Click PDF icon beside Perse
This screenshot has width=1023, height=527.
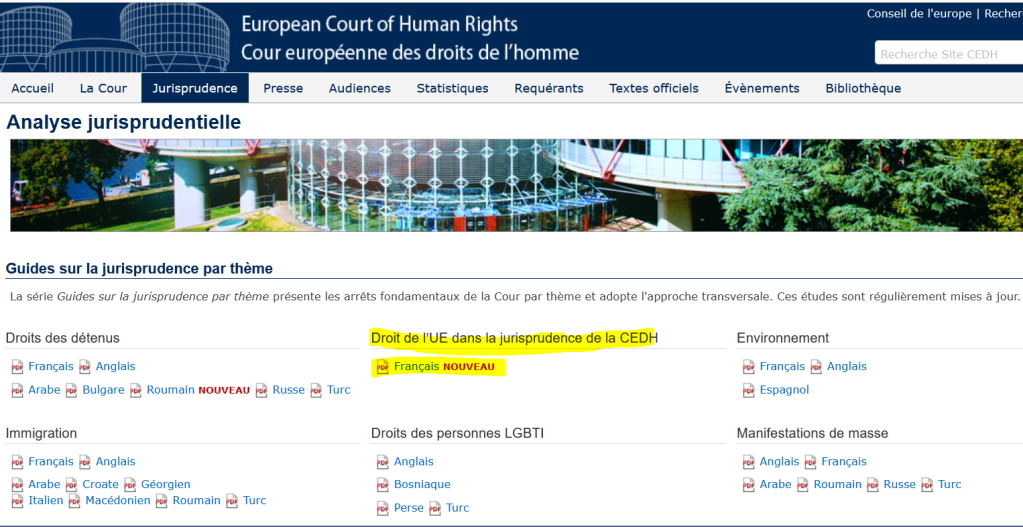(x=383, y=508)
